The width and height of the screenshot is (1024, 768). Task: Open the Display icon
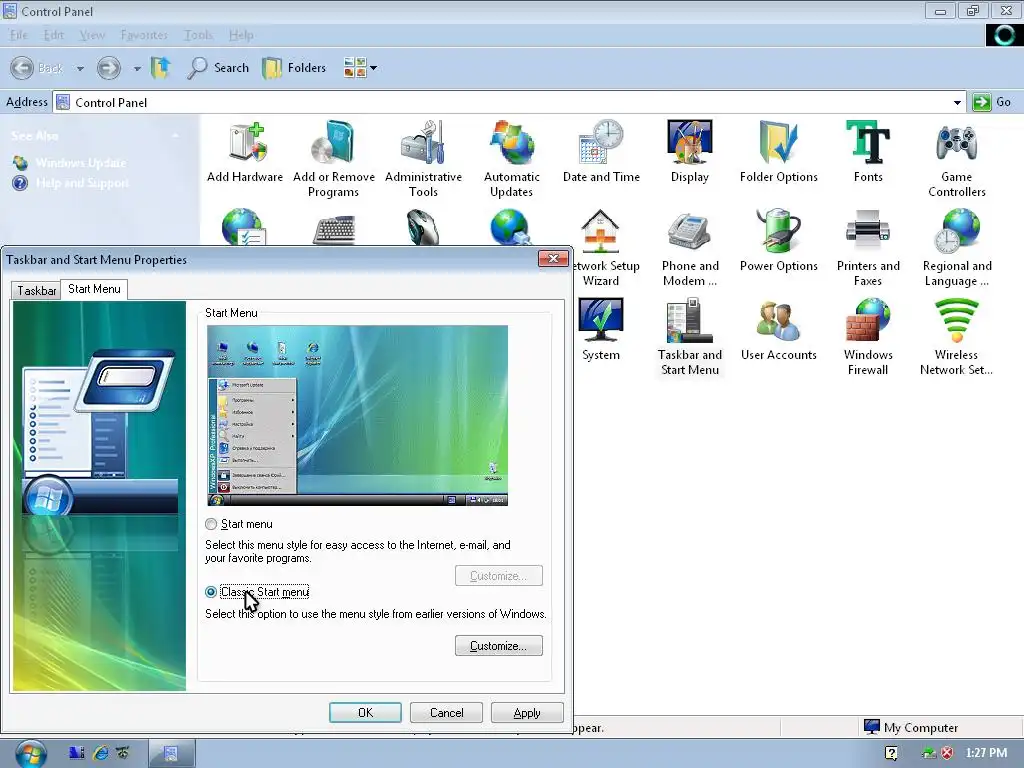(690, 152)
